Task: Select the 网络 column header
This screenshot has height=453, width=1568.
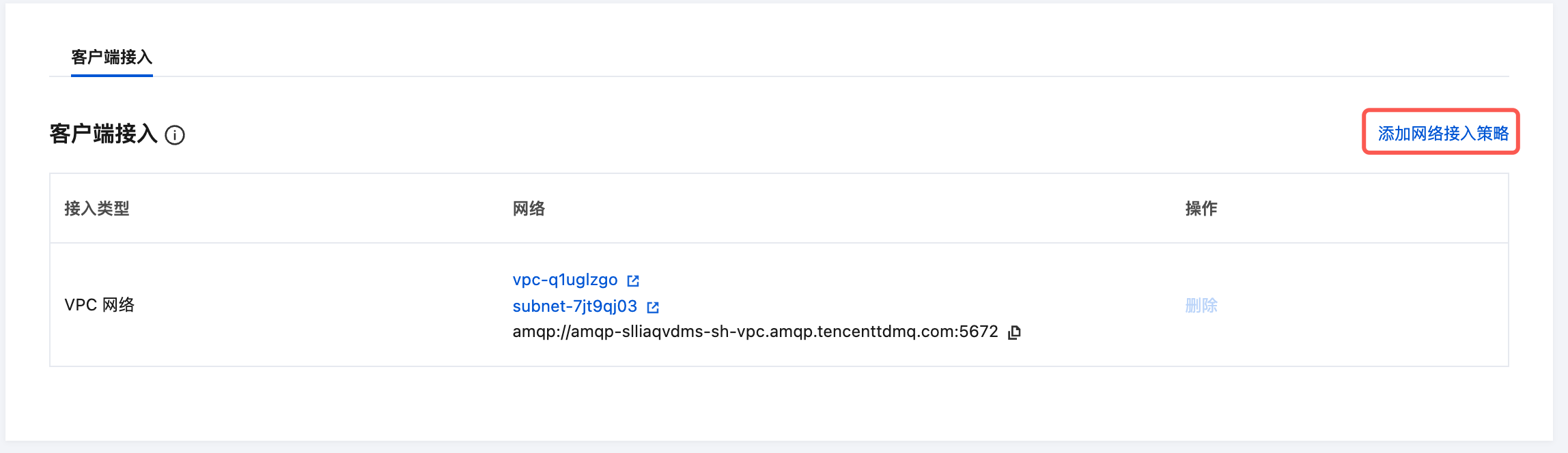Action: (529, 208)
